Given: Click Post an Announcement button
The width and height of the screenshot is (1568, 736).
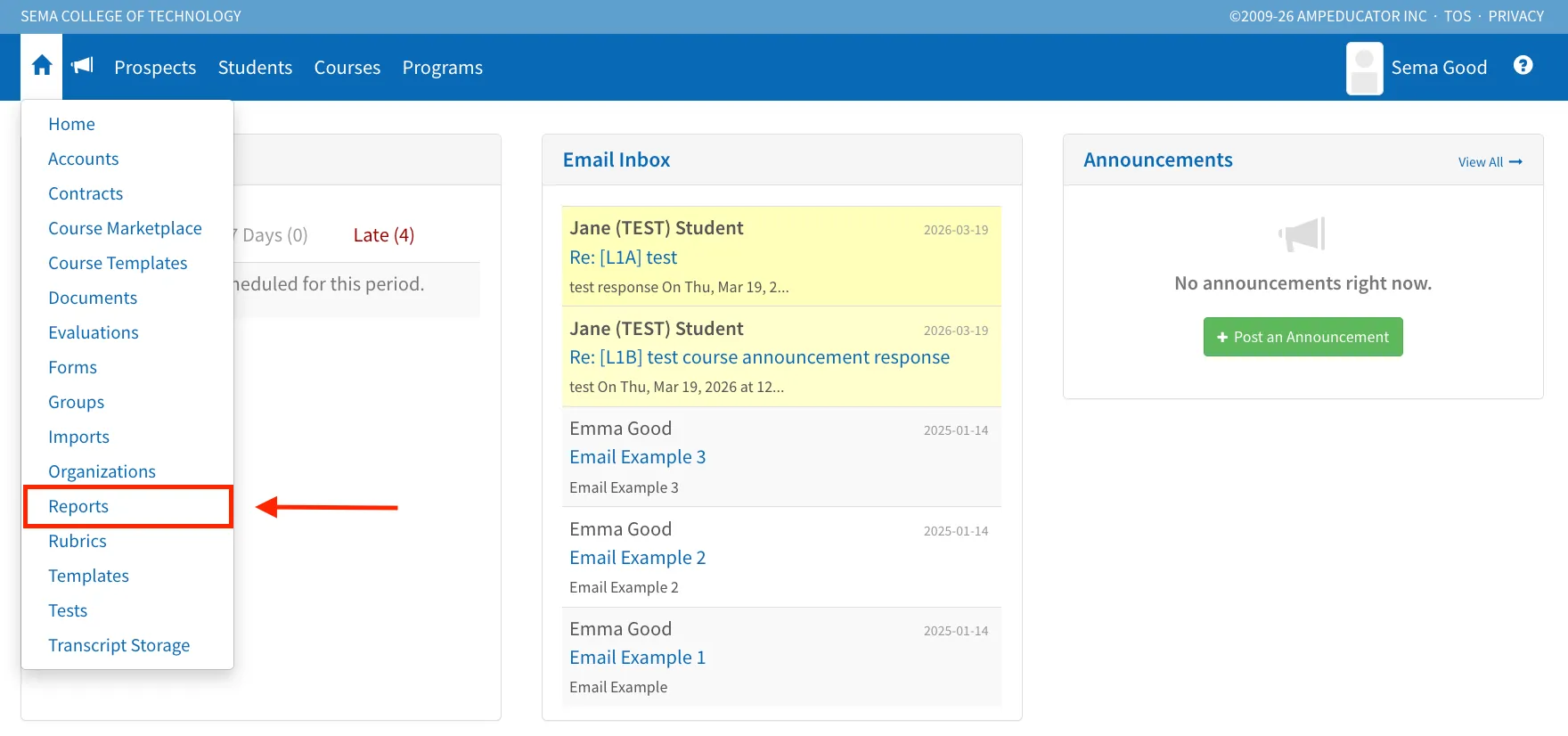Looking at the screenshot, I should [x=1303, y=337].
